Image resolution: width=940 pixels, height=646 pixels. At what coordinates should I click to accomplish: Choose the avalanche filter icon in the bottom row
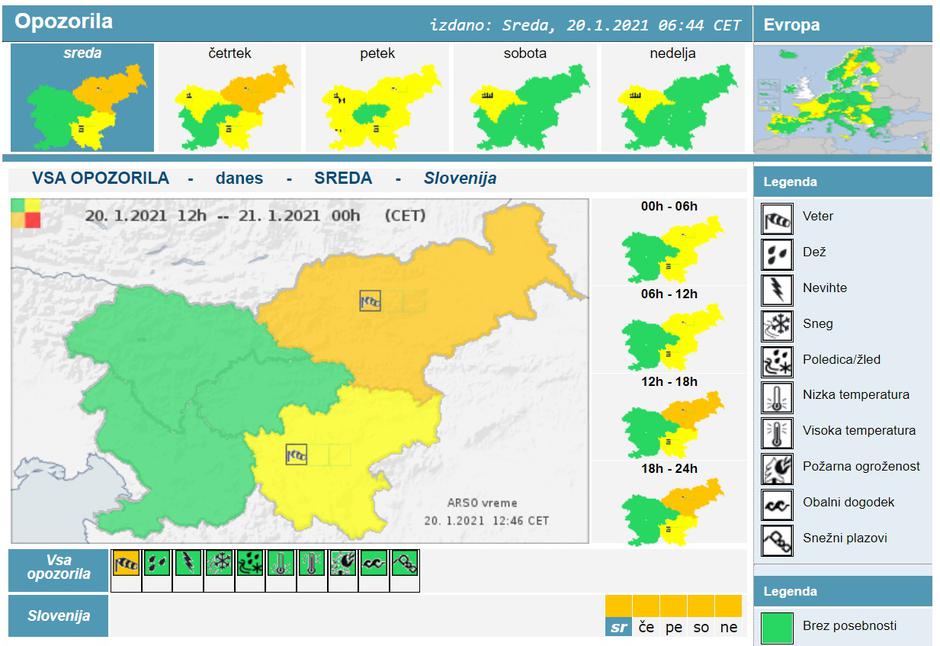click(405, 564)
